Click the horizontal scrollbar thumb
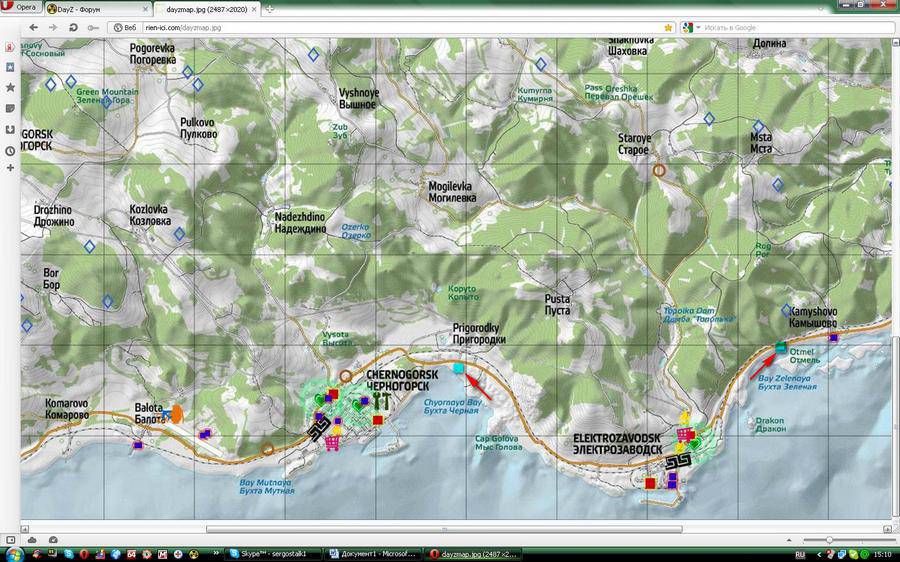 (444, 529)
